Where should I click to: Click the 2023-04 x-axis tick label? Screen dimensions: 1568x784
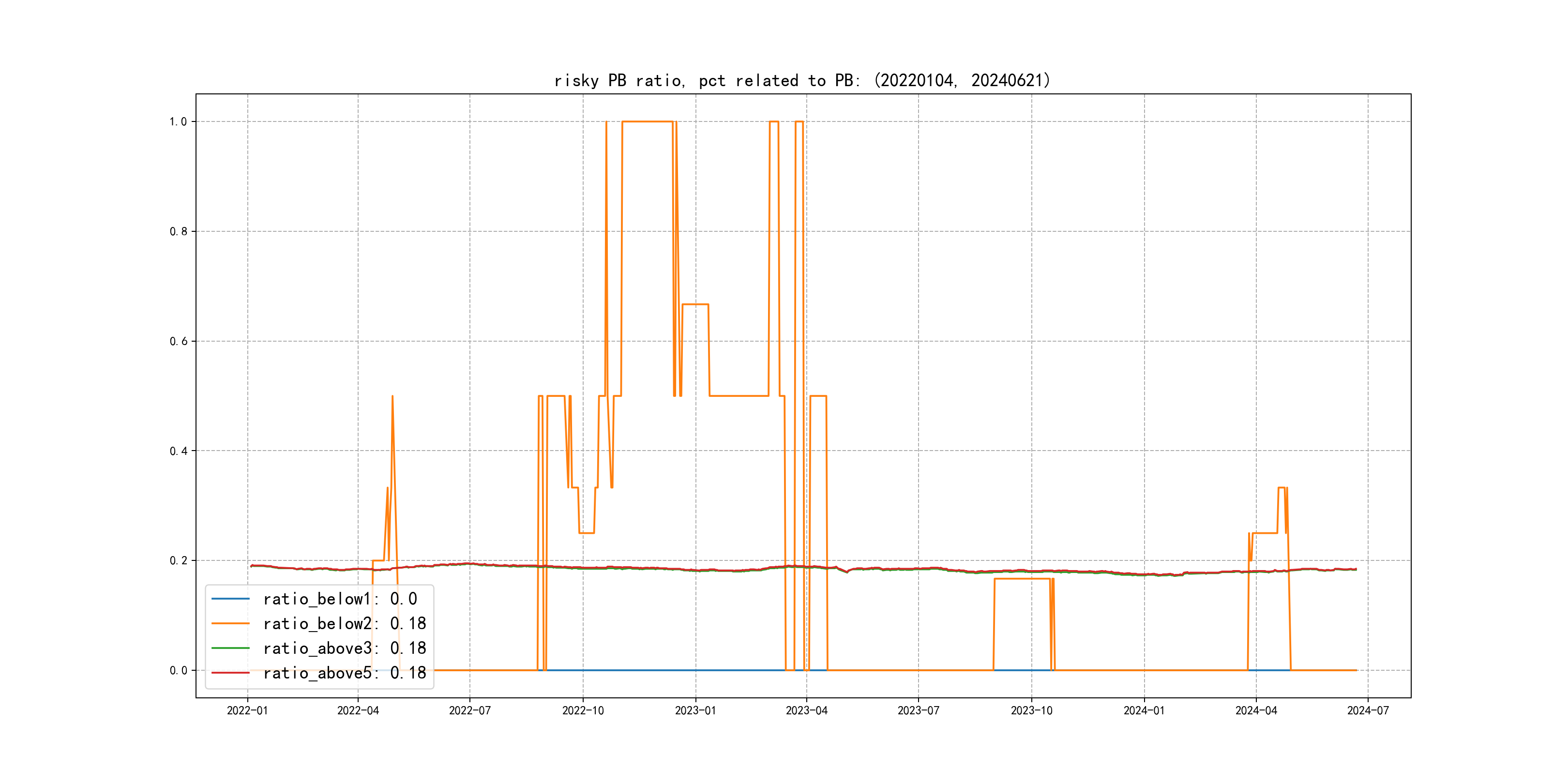[x=807, y=710]
